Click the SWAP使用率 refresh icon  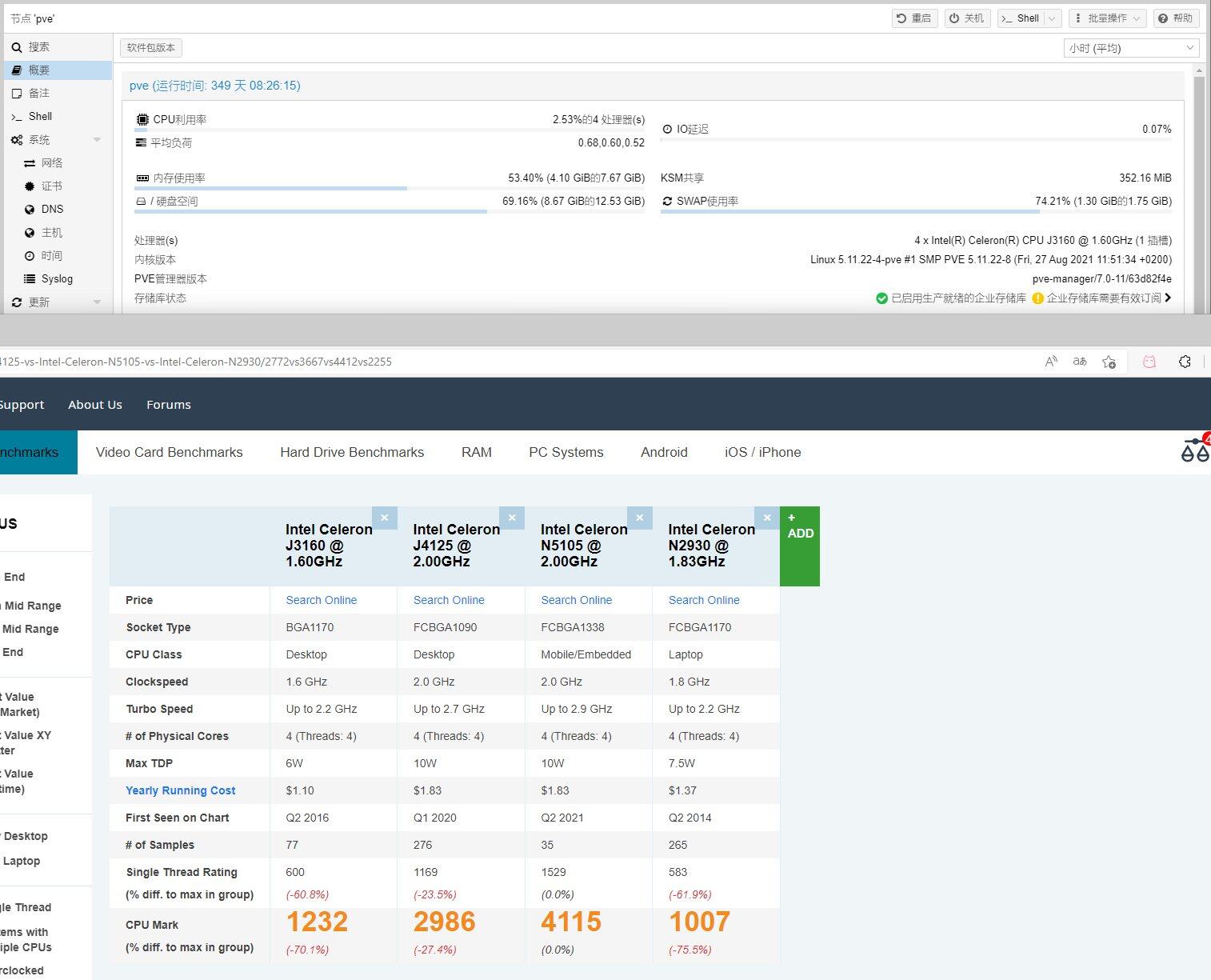(x=667, y=202)
